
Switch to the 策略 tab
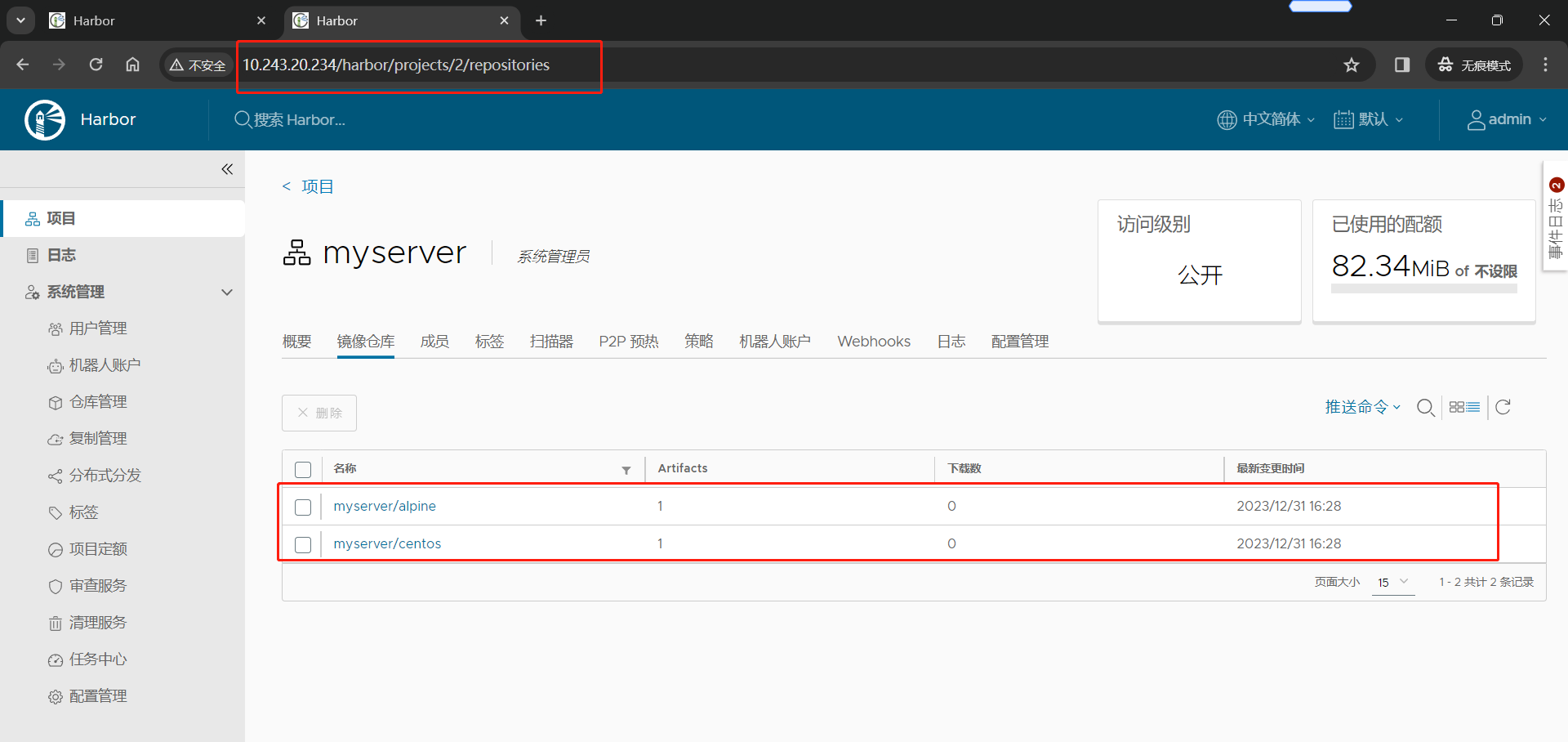[699, 342]
